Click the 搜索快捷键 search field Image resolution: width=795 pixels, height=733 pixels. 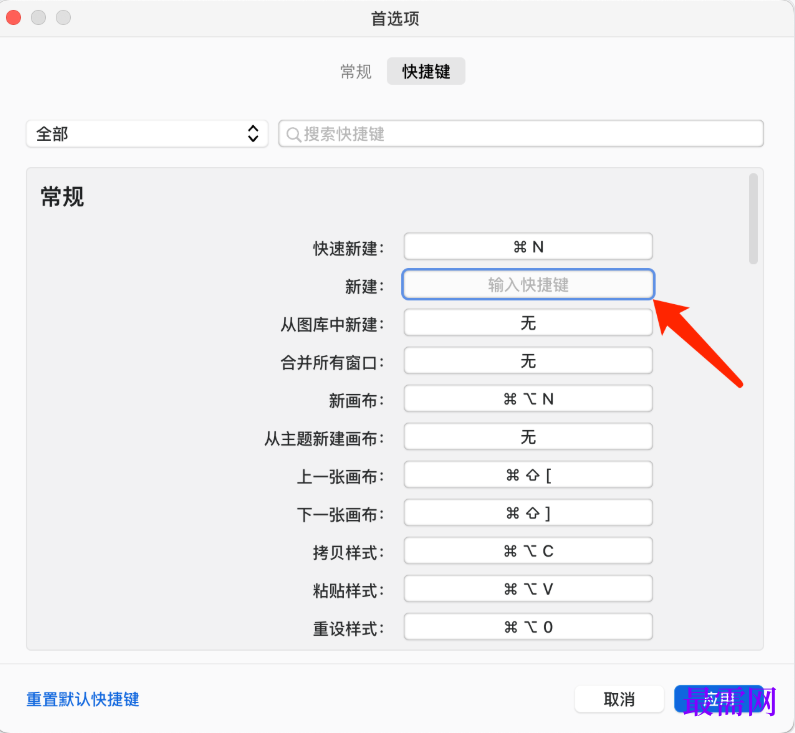click(x=521, y=134)
